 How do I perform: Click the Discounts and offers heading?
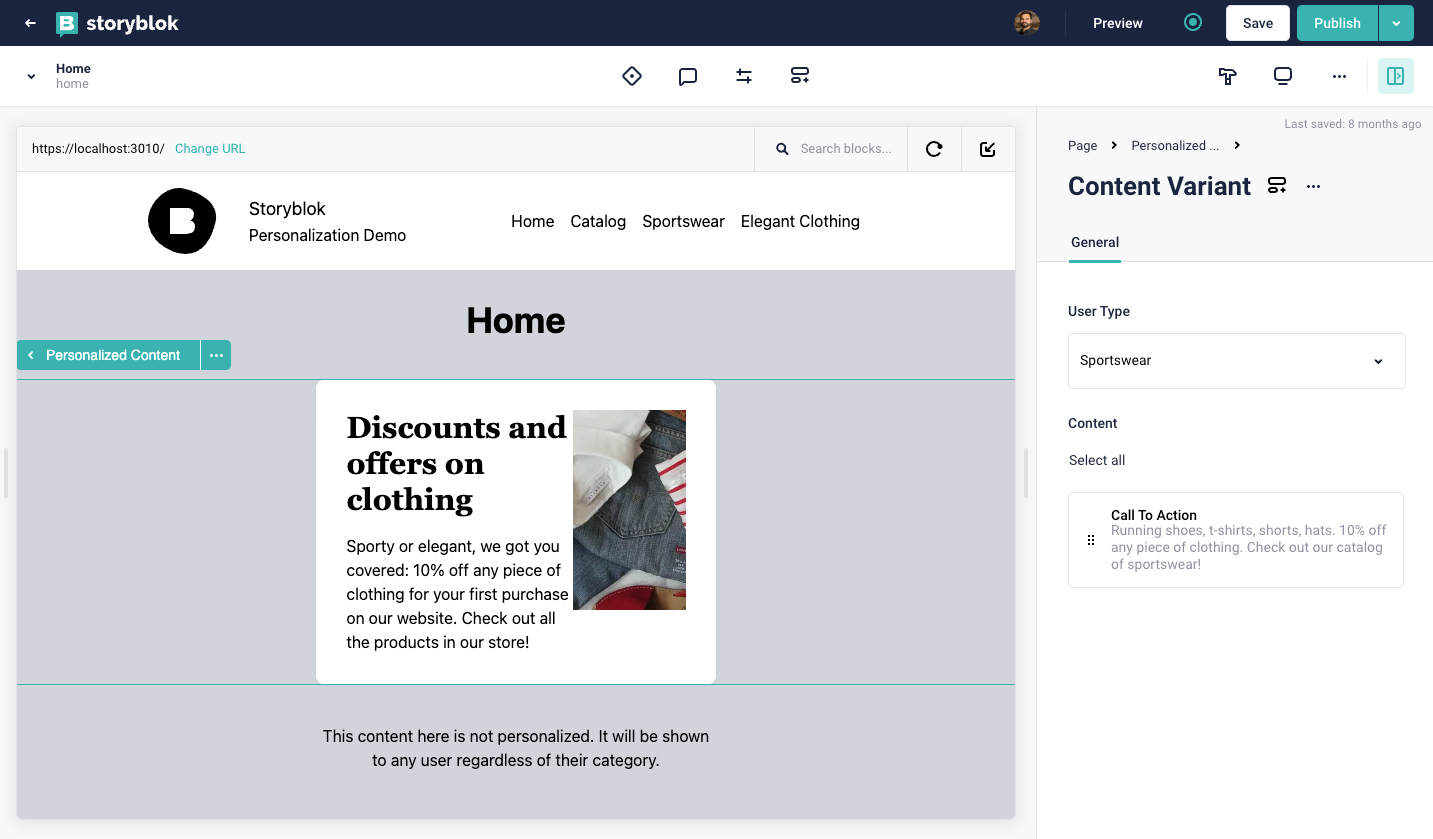(456, 463)
